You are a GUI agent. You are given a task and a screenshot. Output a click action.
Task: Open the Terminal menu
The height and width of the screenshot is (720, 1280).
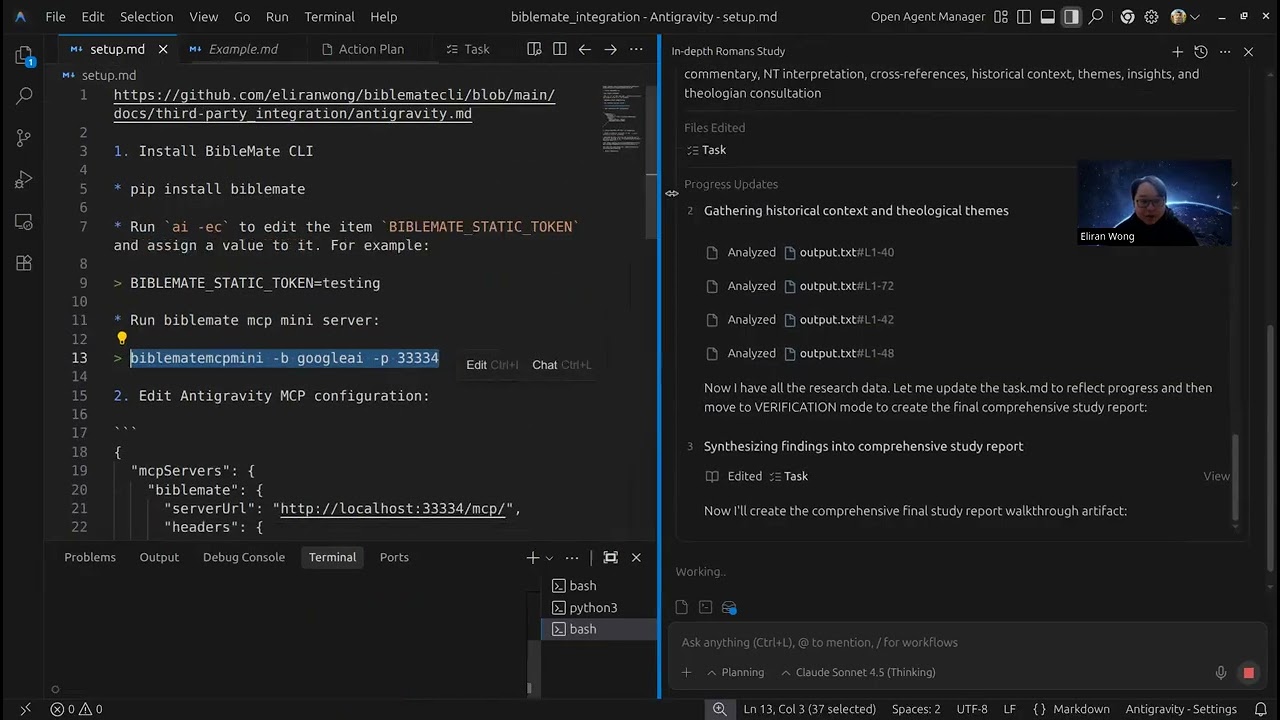coord(329,16)
